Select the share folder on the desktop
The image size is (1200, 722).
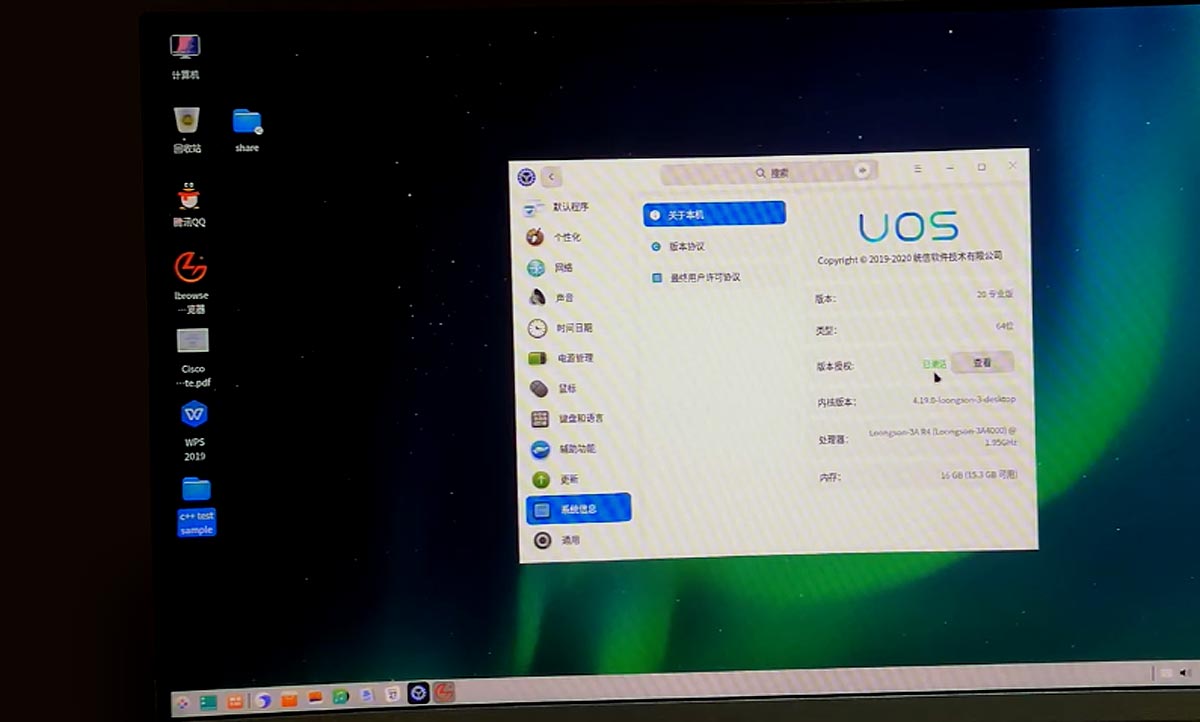247,130
